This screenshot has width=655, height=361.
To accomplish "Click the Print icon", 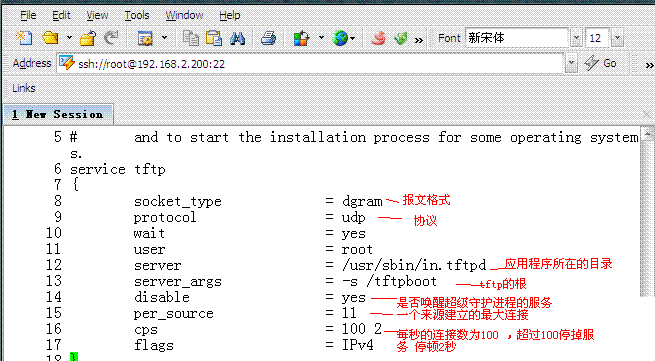I will pos(268,38).
